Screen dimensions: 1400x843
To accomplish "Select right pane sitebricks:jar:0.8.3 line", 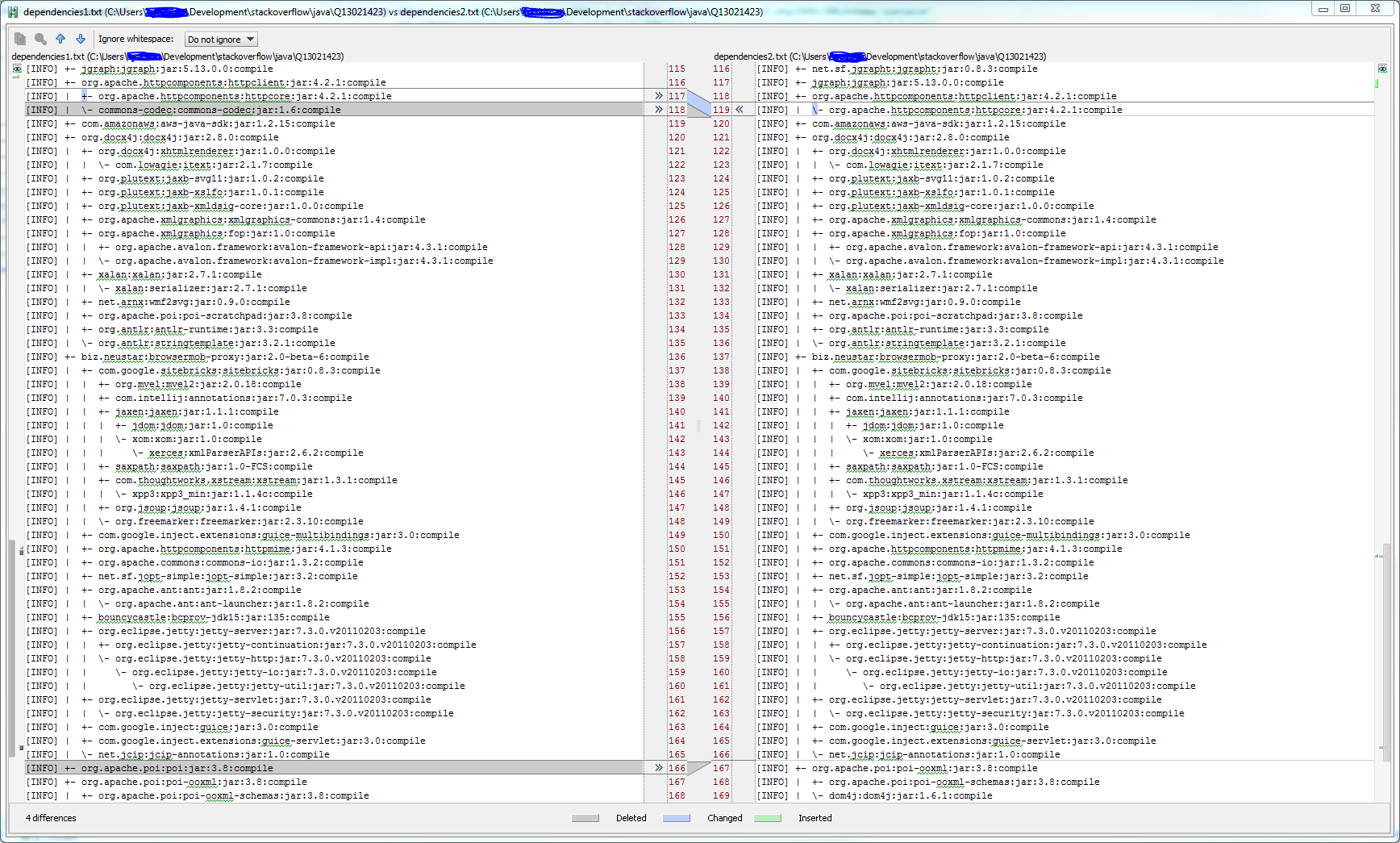I will [1065, 370].
